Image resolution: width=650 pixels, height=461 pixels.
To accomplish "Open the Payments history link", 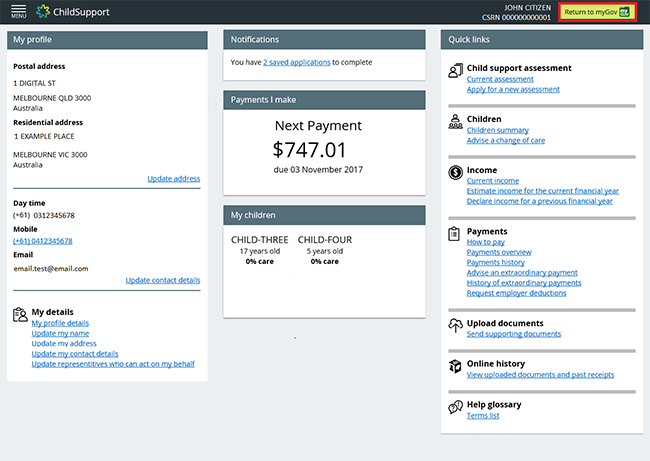I will click(x=495, y=263).
